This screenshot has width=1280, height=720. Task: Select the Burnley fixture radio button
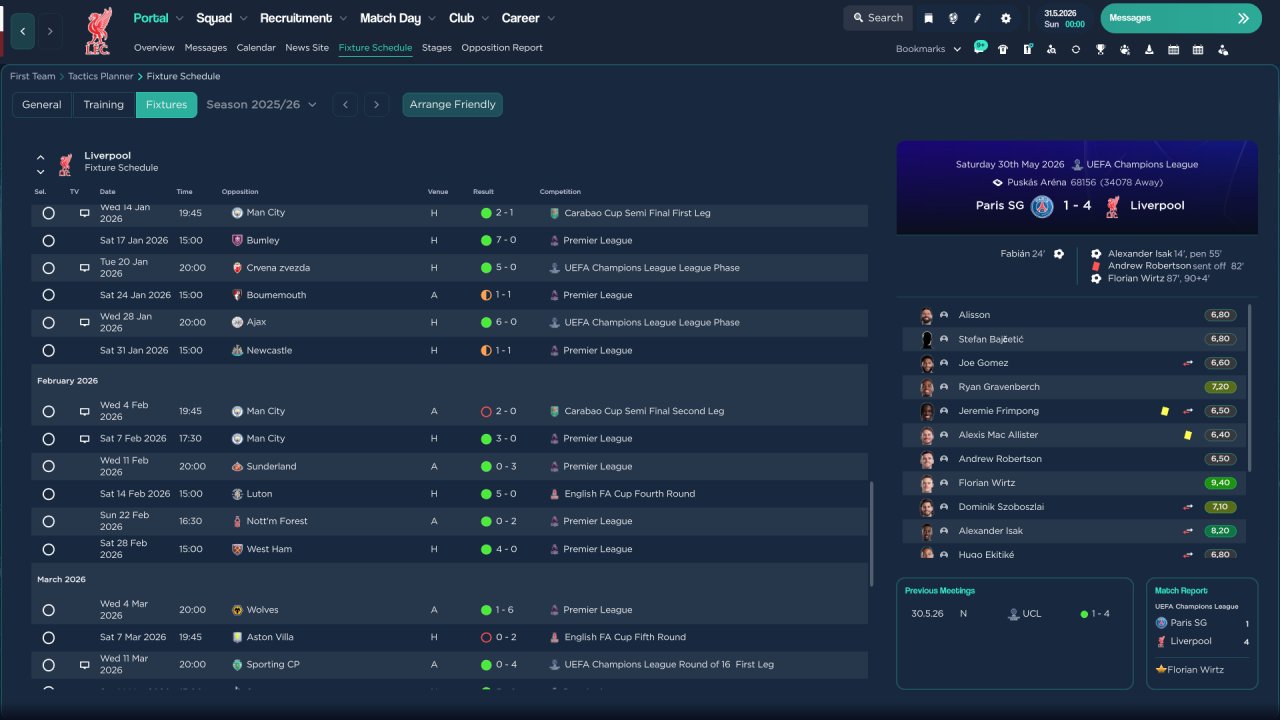coord(48,241)
